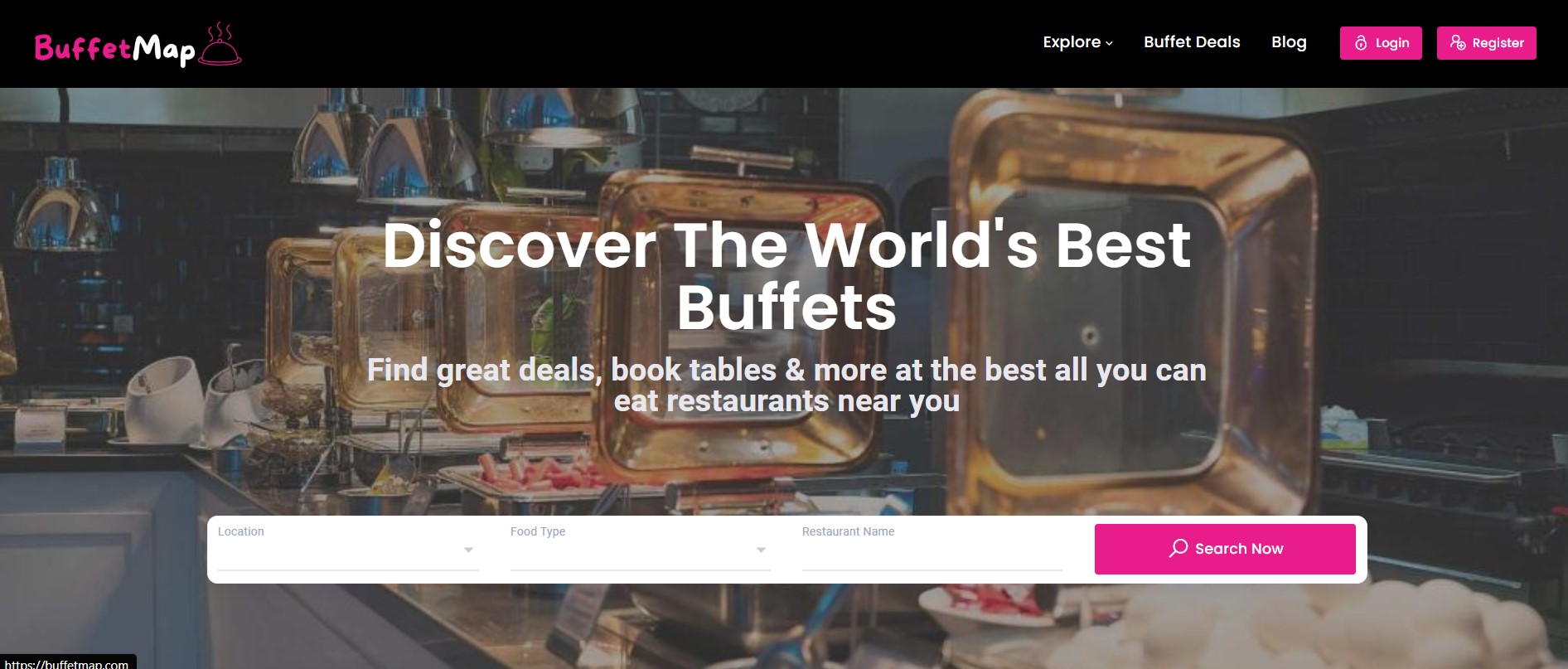Click the Search Now button
The height and width of the screenshot is (669, 1568).
tap(1225, 549)
